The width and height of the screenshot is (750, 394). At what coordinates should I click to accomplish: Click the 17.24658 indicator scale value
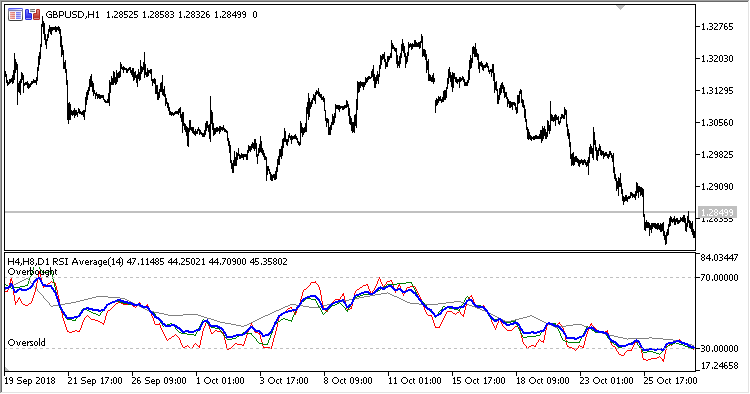719,366
